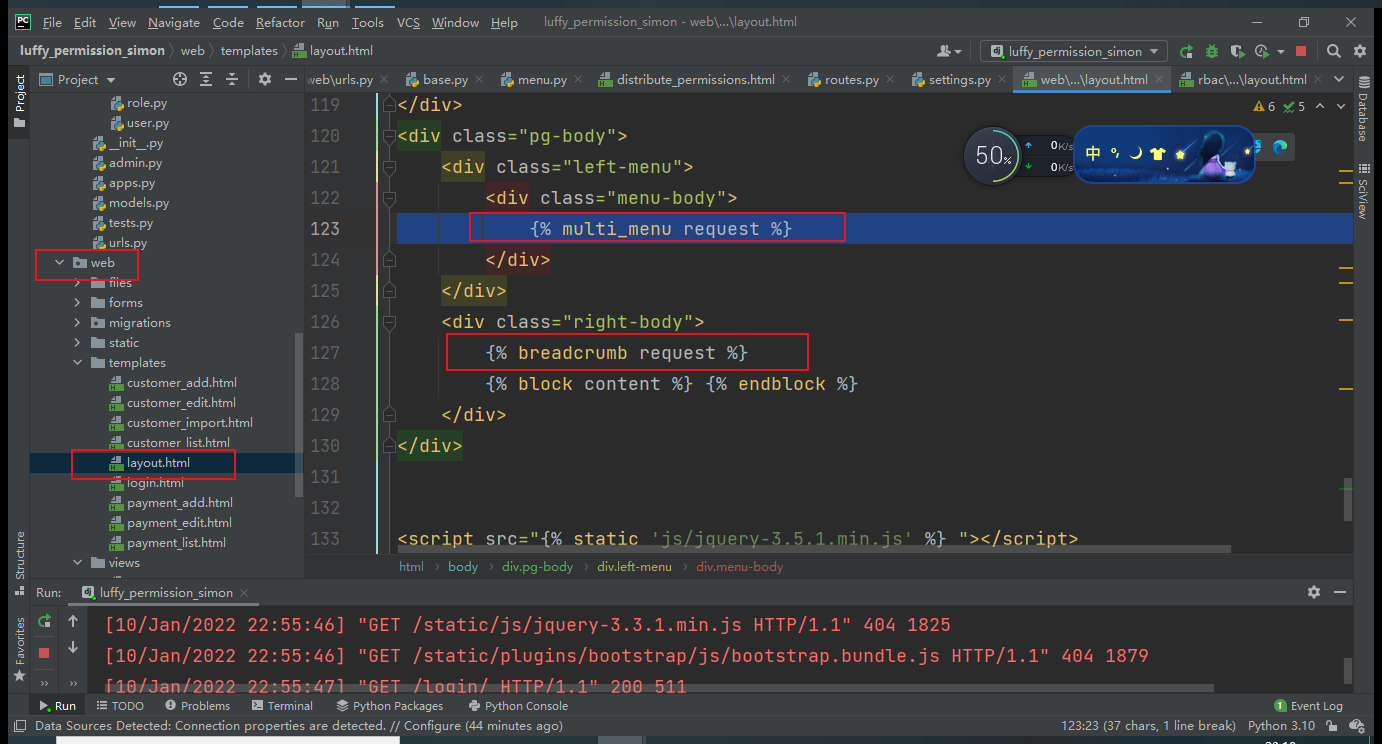Screen dimensions: 1382x744
Task: Open the Problems tool window
Action: (196, 705)
